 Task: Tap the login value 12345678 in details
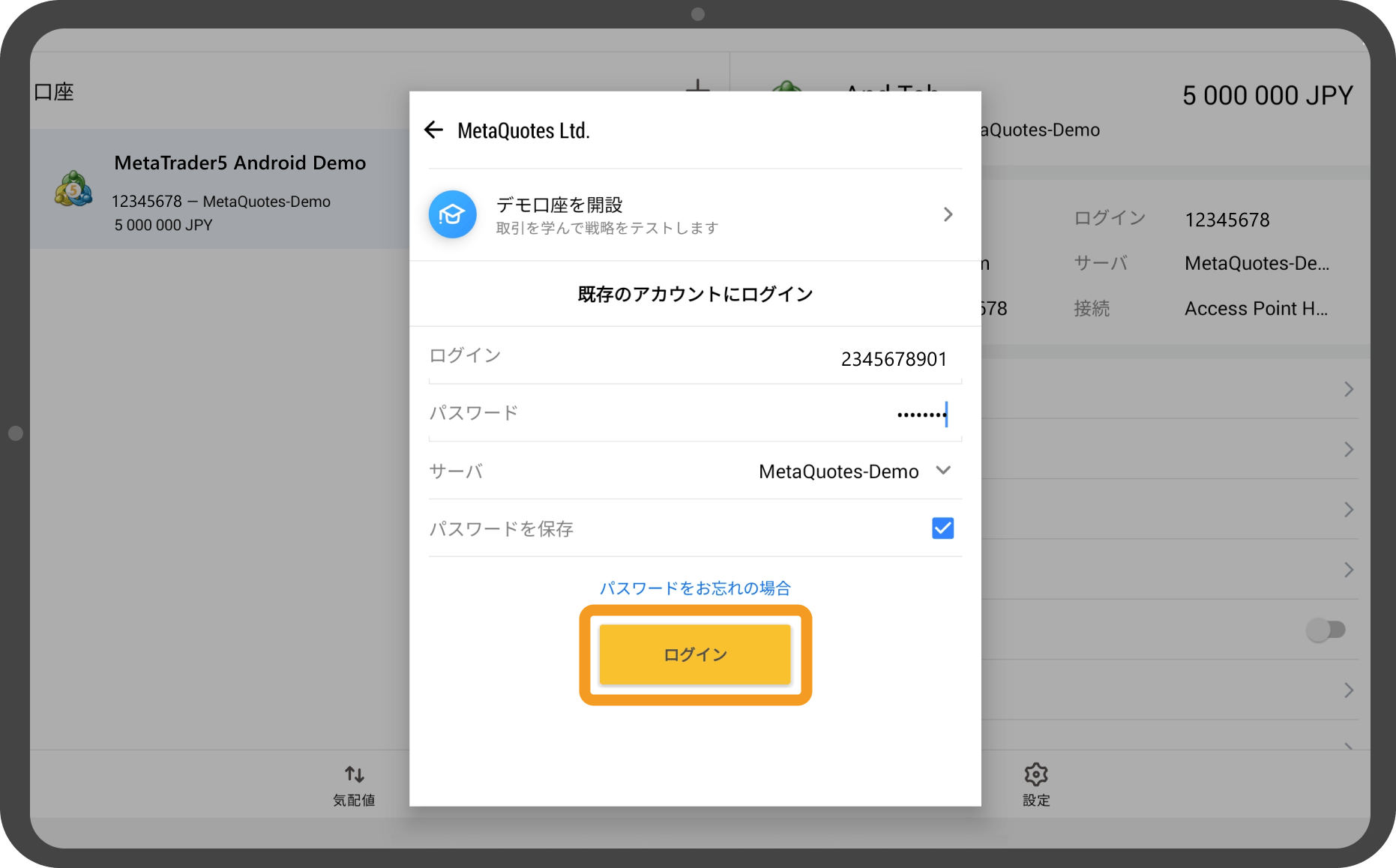click(1227, 220)
